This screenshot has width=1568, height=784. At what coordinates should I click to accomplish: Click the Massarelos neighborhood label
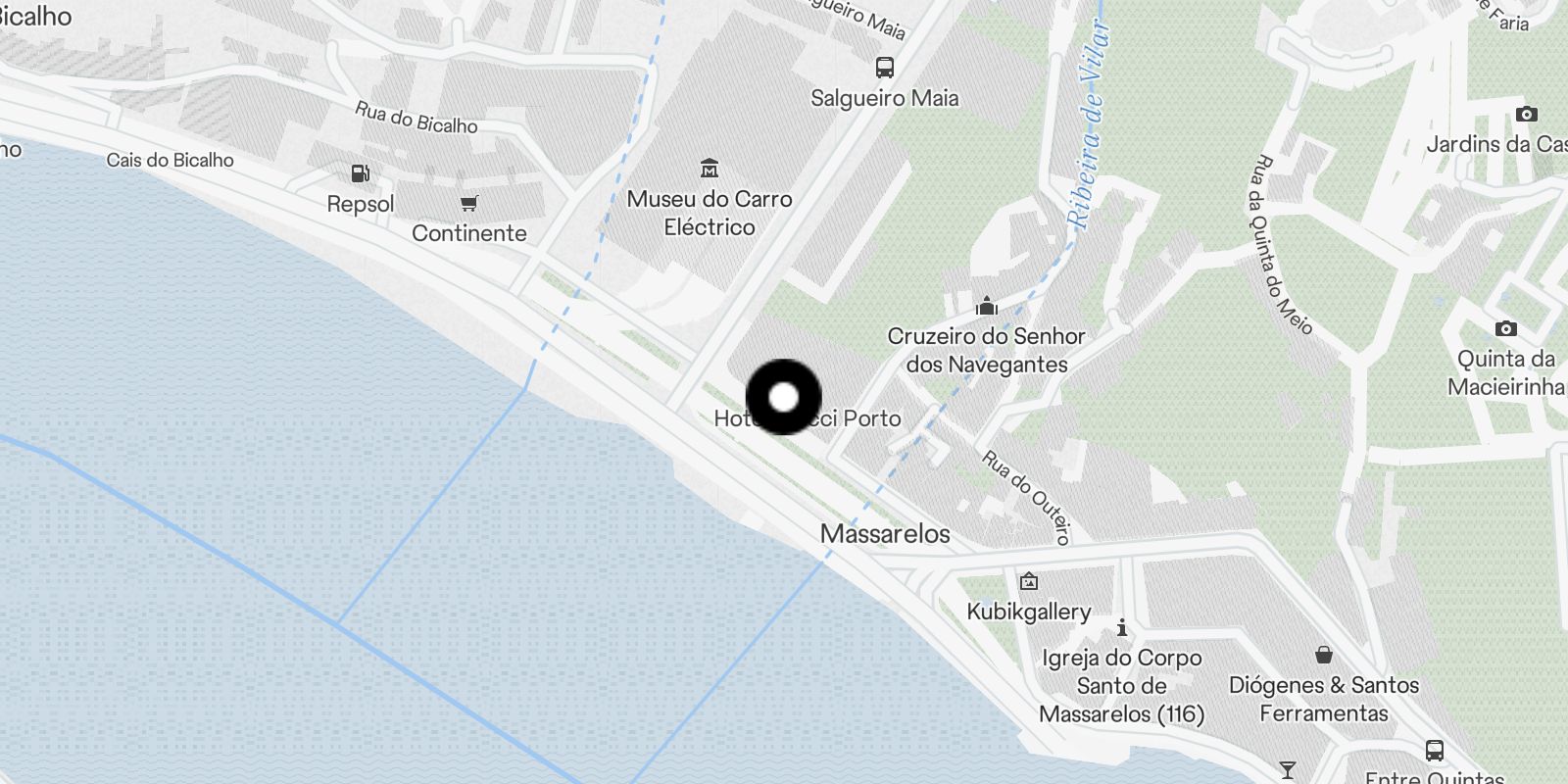pyautogui.click(x=885, y=534)
